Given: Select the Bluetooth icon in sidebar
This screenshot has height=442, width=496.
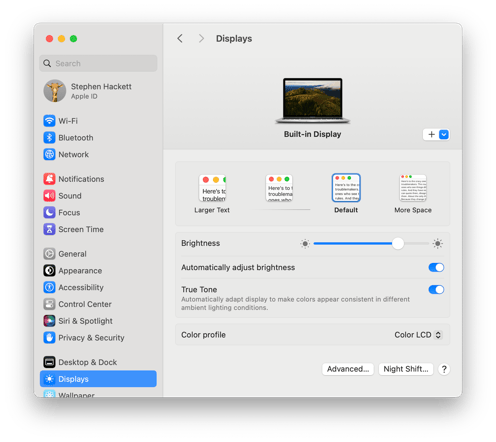Looking at the screenshot, I should [49, 137].
